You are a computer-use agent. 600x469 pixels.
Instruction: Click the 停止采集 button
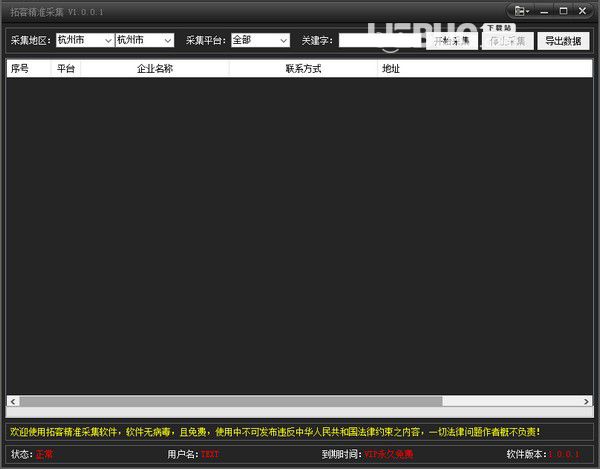[x=507, y=41]
